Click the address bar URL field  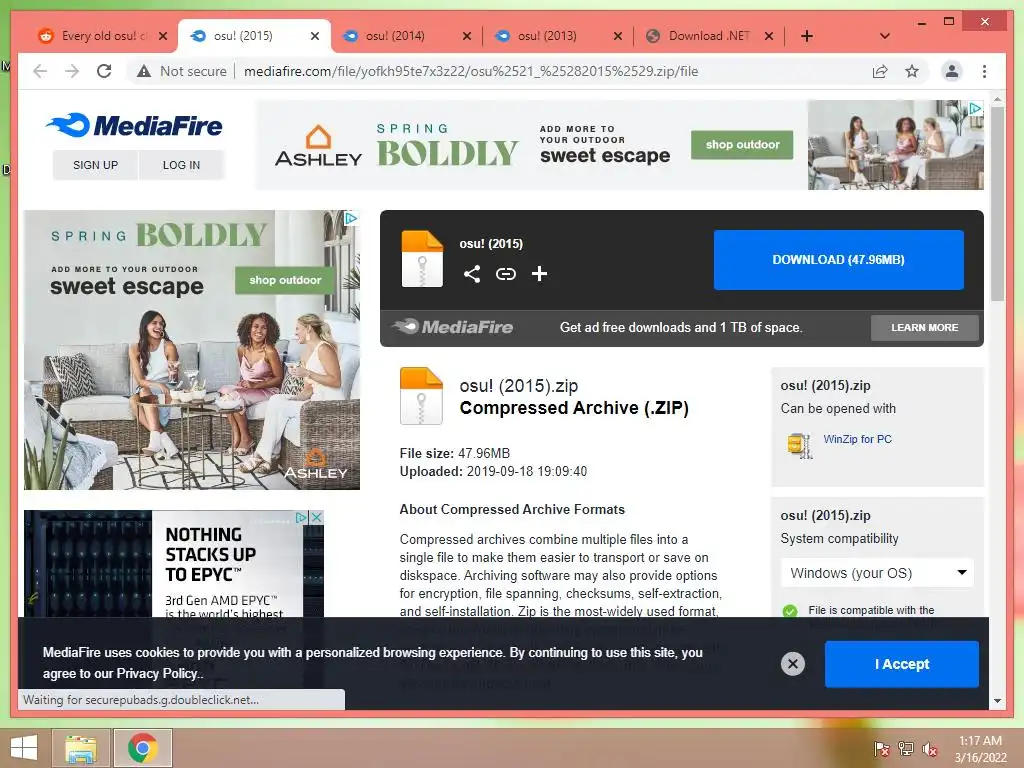coord(470,71)
